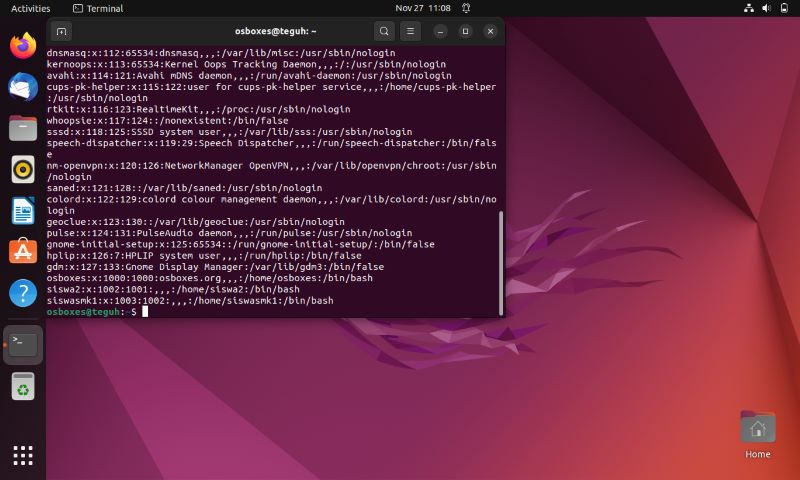Click the volume icon in top bar
The image size is (800, 480).
point(766,8)
